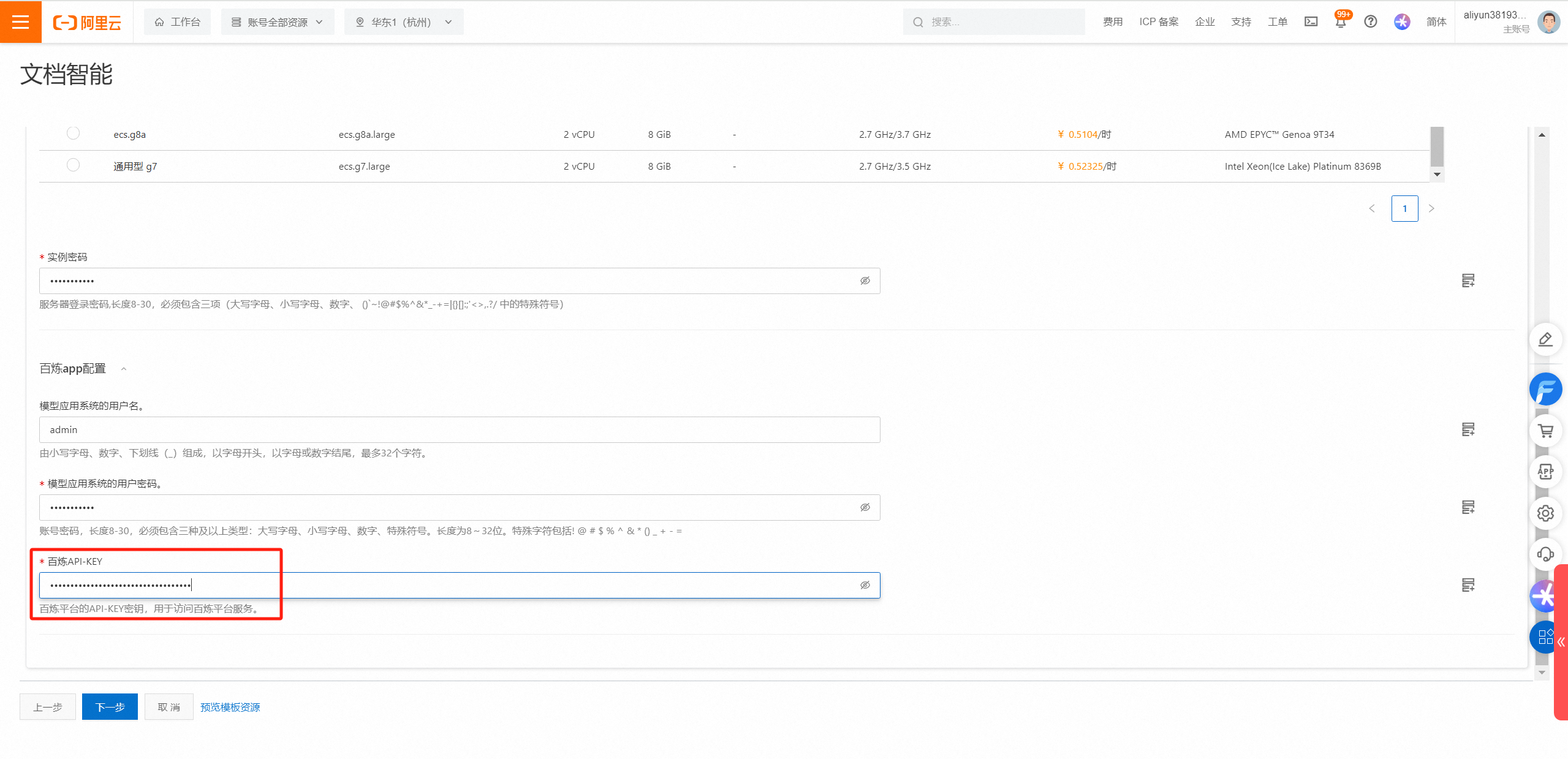Click the ￥0.5104/时 price
This screenshot has height=759, width=1568.
pyautogui.click(x=1084, y=135)
